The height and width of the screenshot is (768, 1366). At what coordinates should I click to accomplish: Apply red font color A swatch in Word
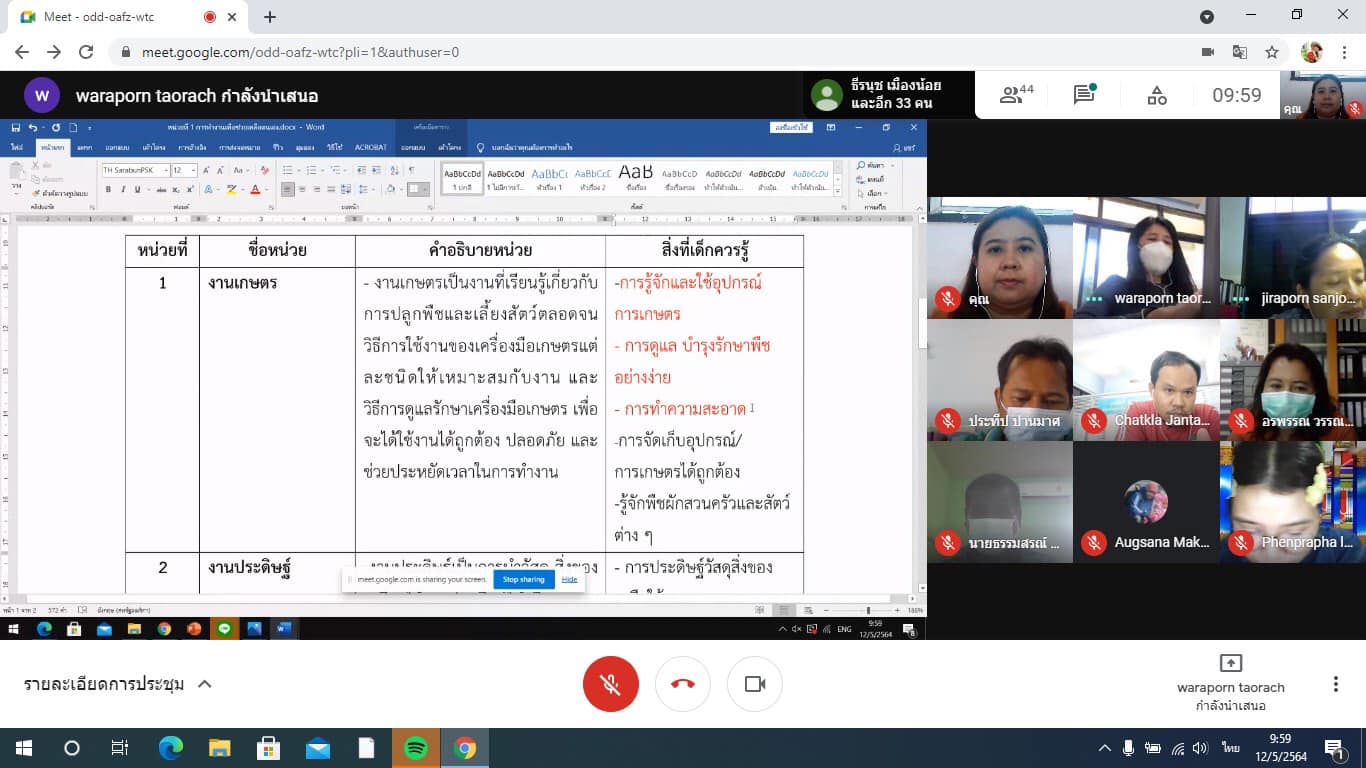254,189
